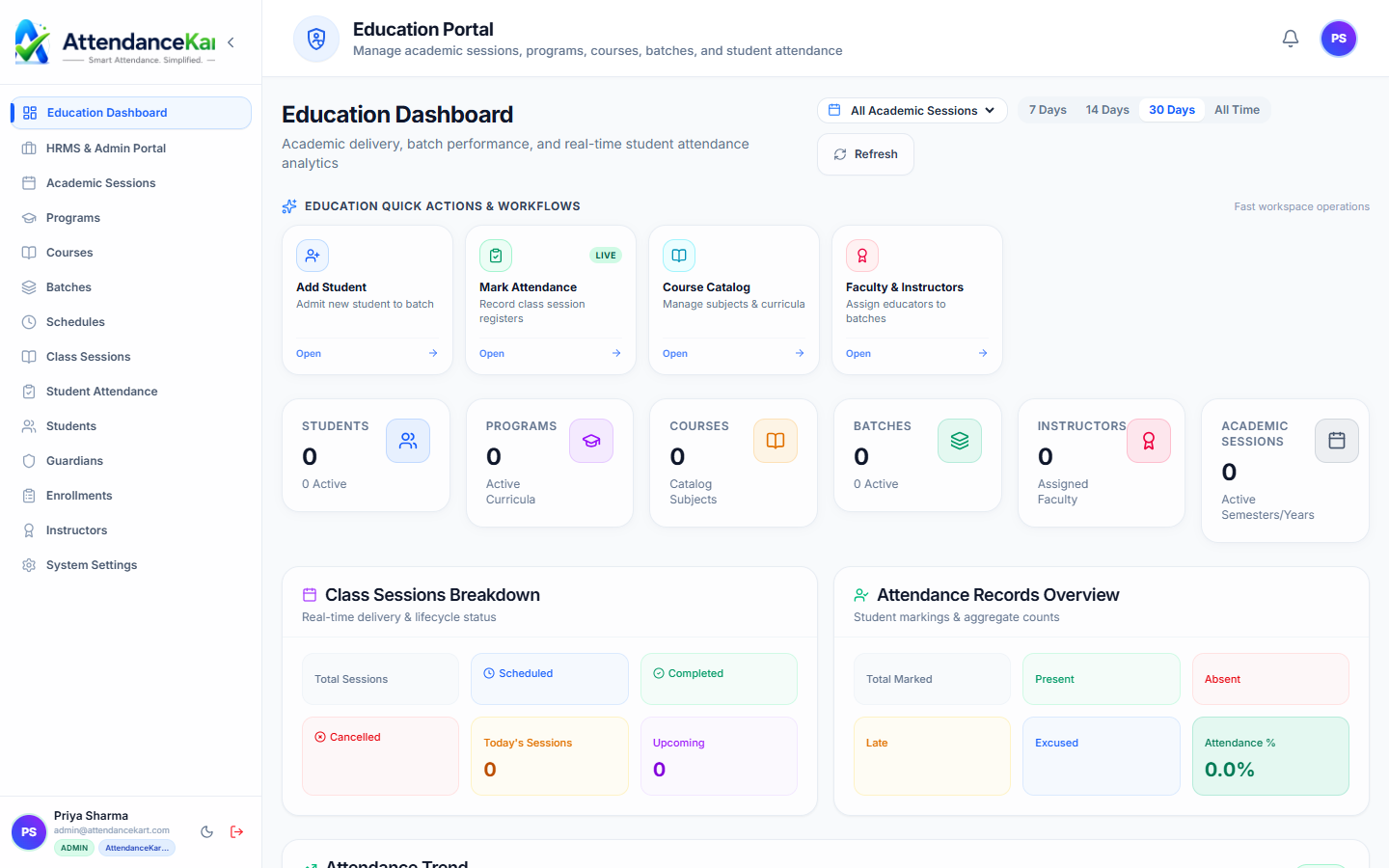The height and width of the screenshot is (868, 1389).
Task: Select the 30 Days range
Action: pos(1172,110)
